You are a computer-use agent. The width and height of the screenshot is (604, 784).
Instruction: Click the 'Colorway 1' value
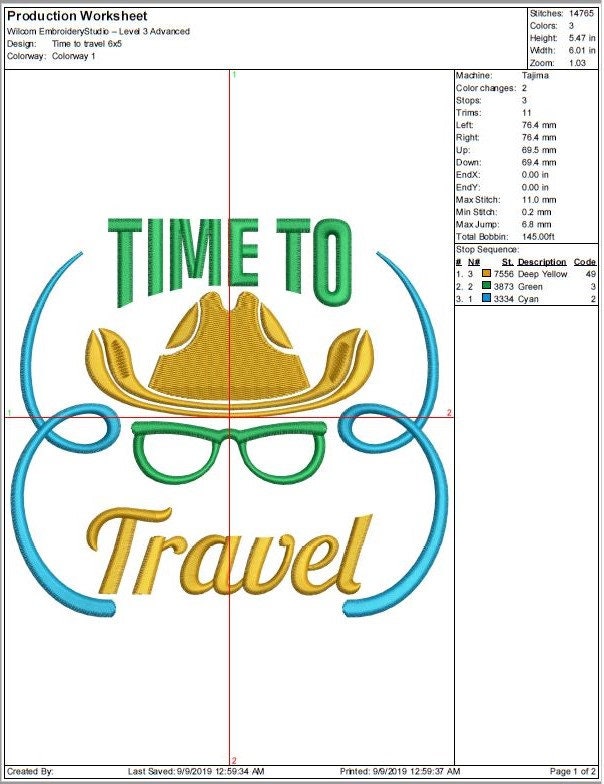click(x=74, y=56)
